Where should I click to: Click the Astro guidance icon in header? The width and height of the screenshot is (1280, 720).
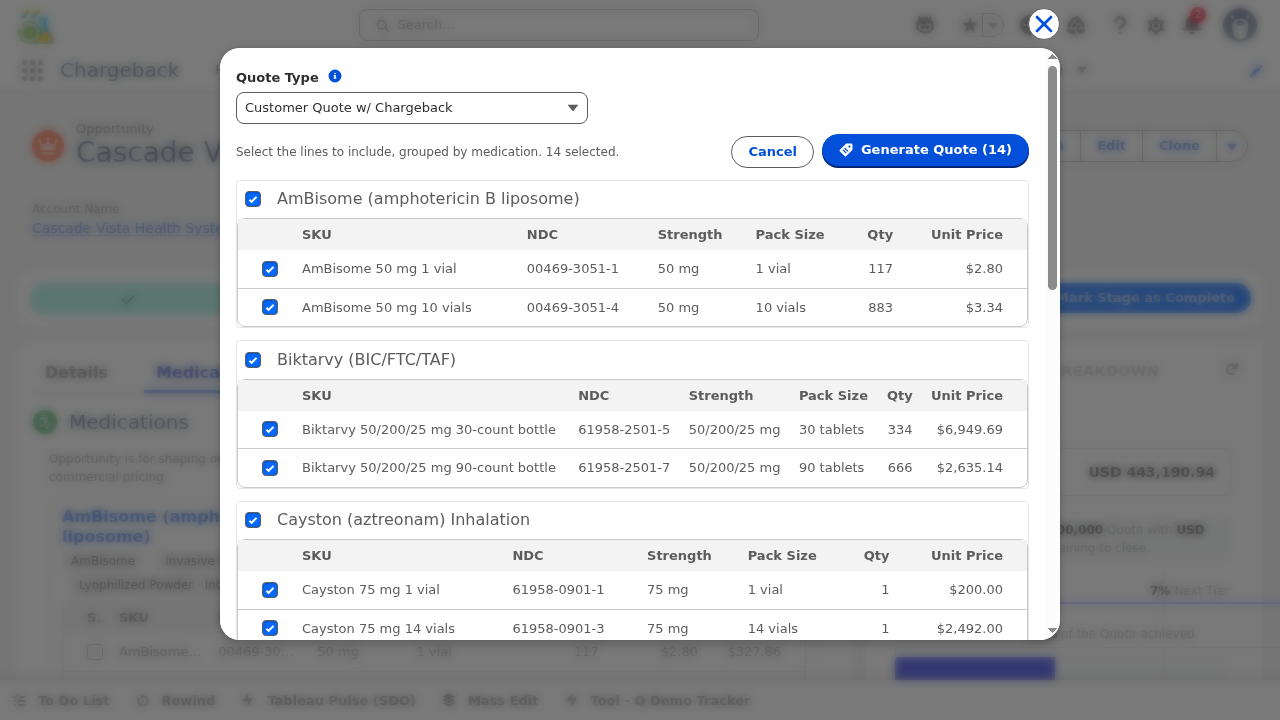tap(925, 25)
